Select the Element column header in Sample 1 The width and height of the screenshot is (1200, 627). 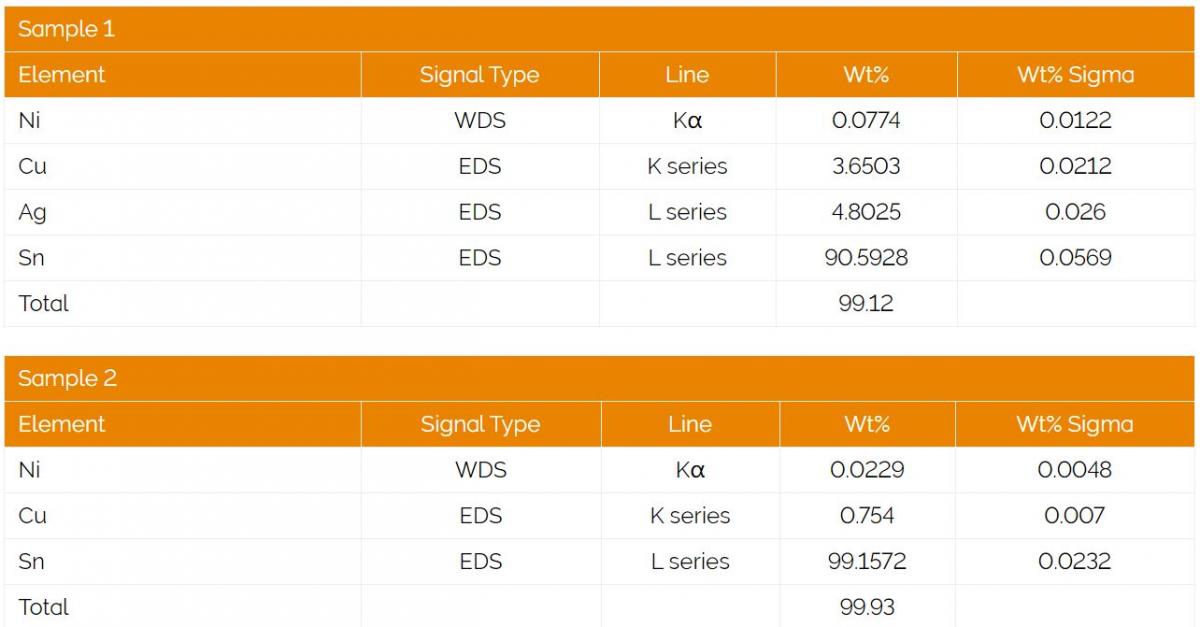click(62, 75)
